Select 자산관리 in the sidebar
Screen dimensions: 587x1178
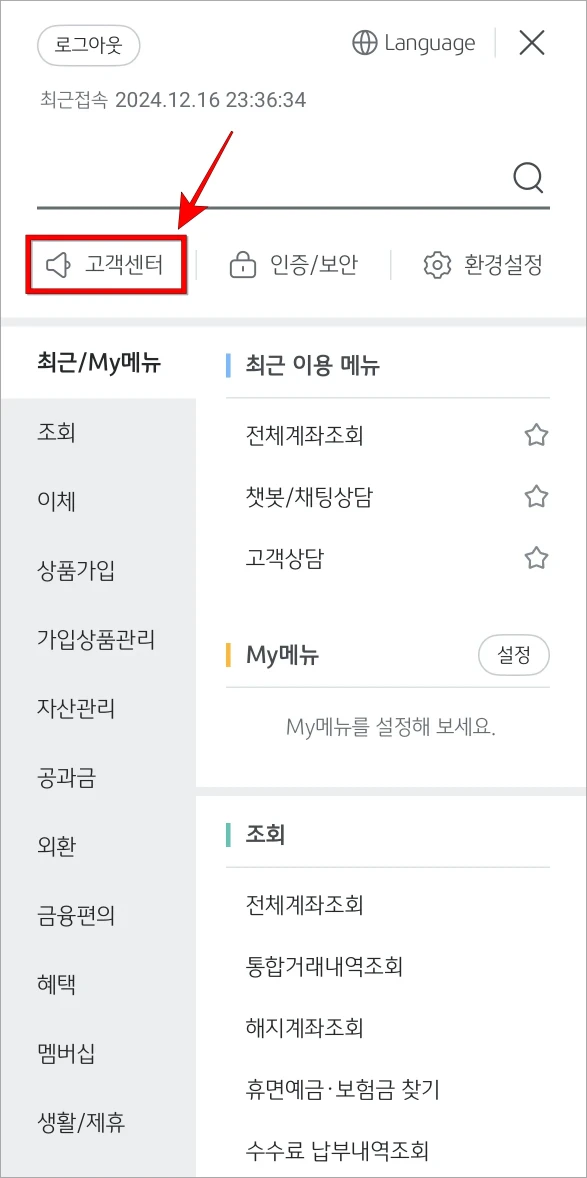pyautogui.click(x=78, y=708)
